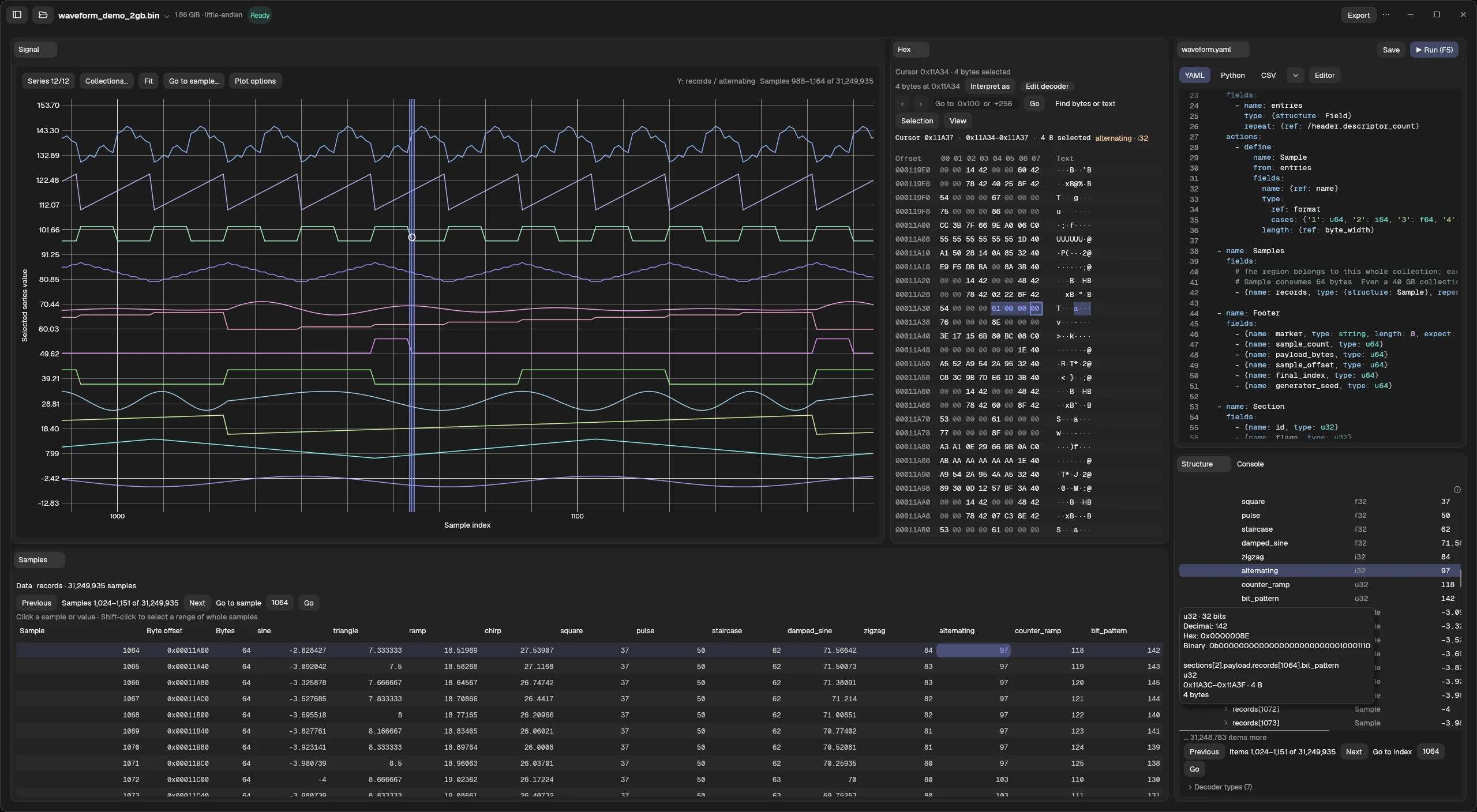This screenshot has width=1477, height=812.
Task: Select staircase row in Structure tree
Action: 1319,529
